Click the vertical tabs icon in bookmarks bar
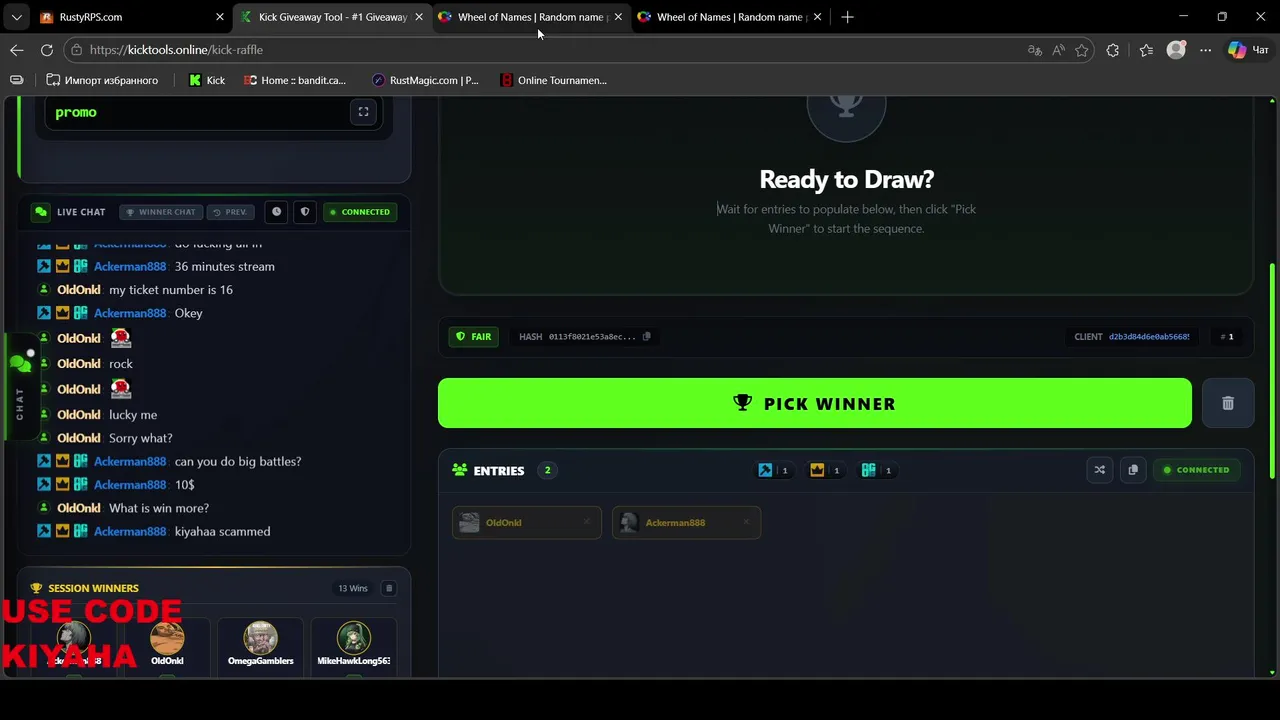This screenshot has height=720, width=1280. click(x=17, y=80)
